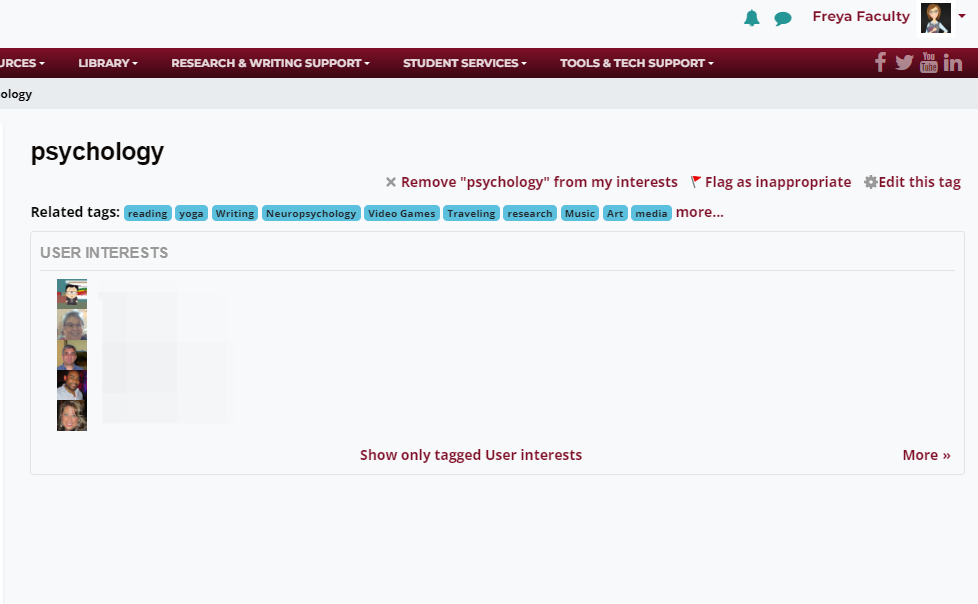Select the Traveling related tag

click(x=472, y=213)
